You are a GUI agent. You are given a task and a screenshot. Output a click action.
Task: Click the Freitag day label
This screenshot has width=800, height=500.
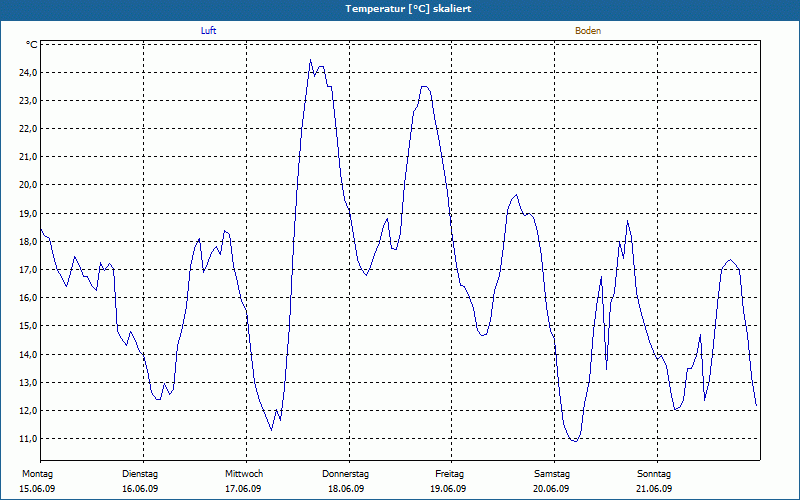(449, 474)
